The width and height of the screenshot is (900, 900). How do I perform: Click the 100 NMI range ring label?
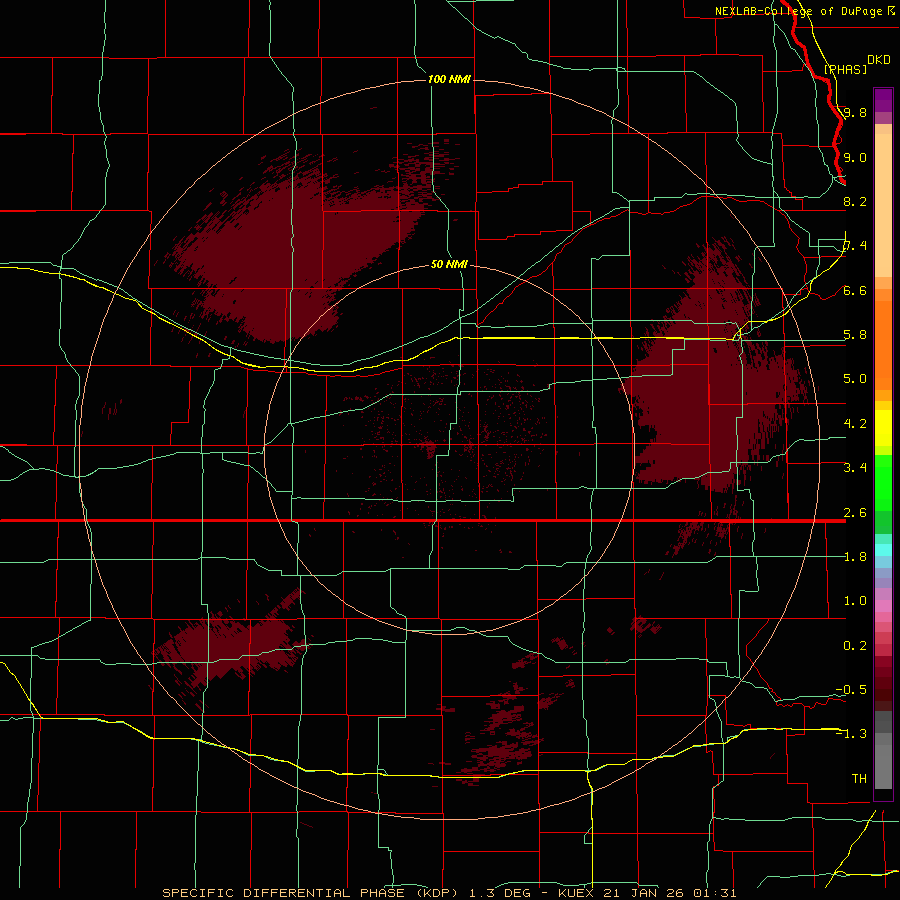pos(449,79)
